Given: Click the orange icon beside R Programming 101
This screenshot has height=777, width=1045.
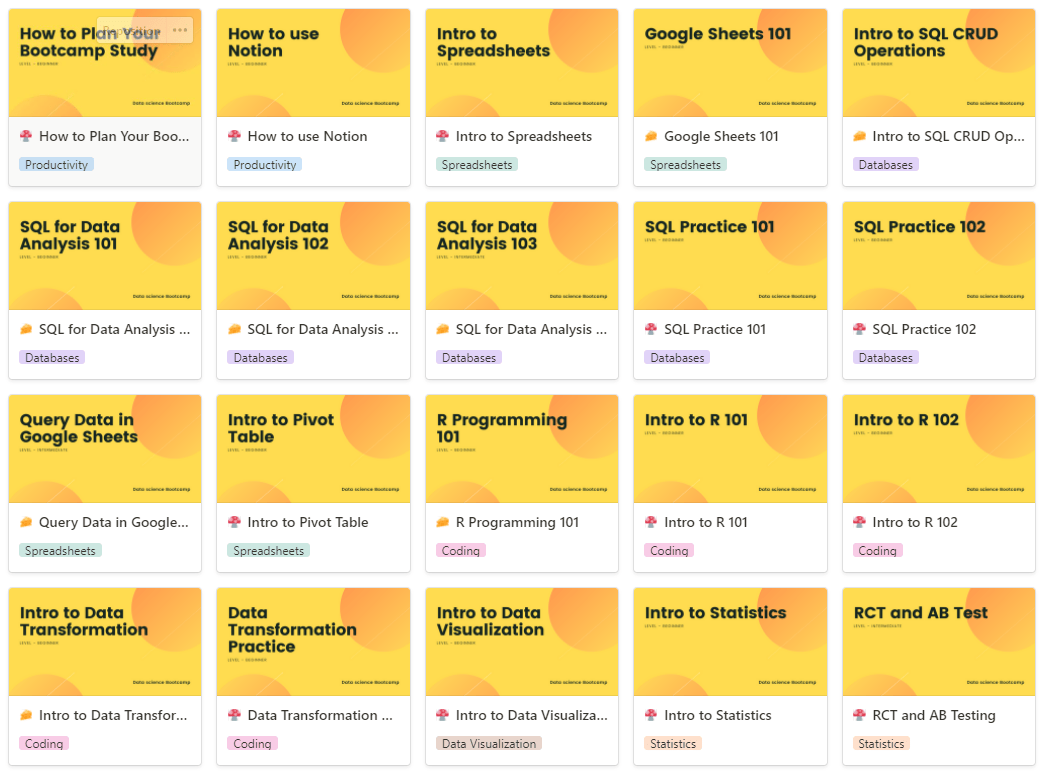Looking at the screenshot, I should (x=443, y=522).
